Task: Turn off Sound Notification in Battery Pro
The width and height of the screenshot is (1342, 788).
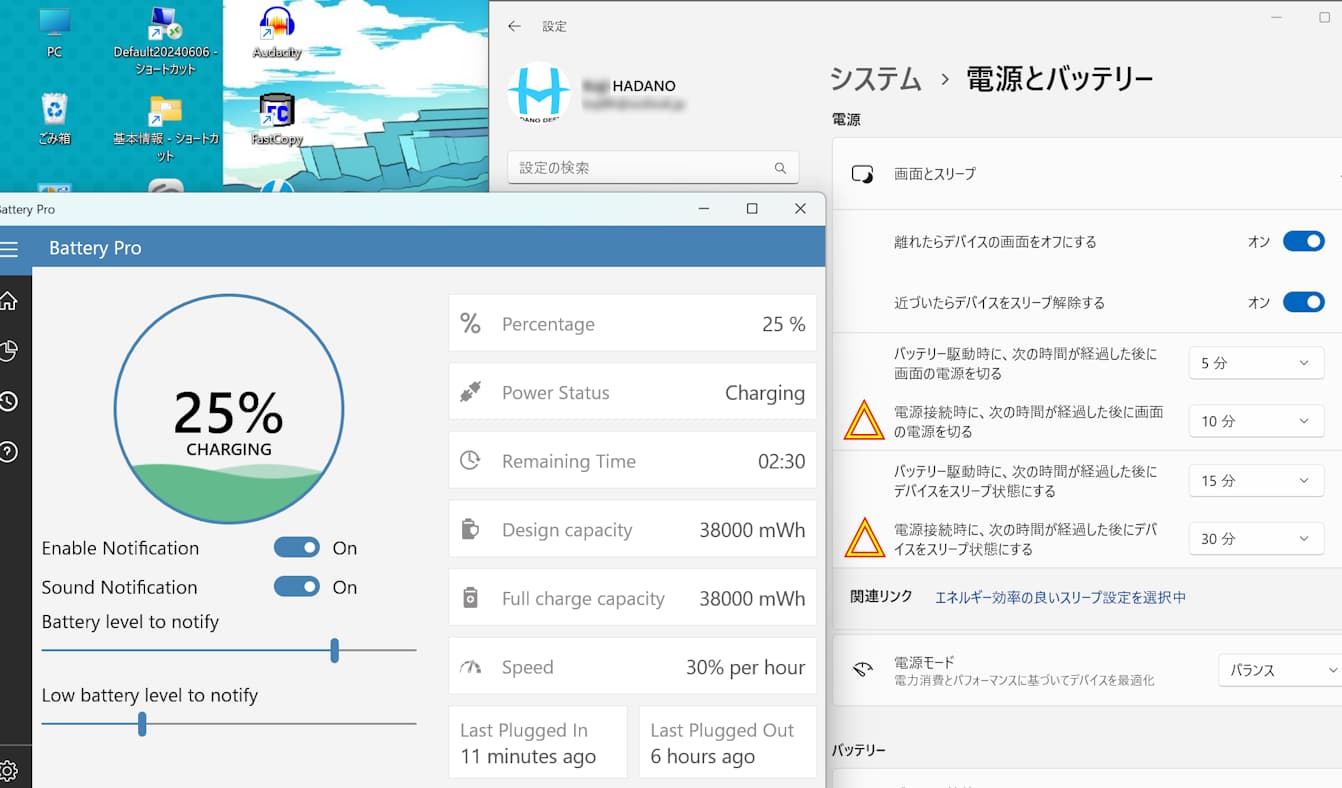Action: pyautogui.click(x=296, y=587)
